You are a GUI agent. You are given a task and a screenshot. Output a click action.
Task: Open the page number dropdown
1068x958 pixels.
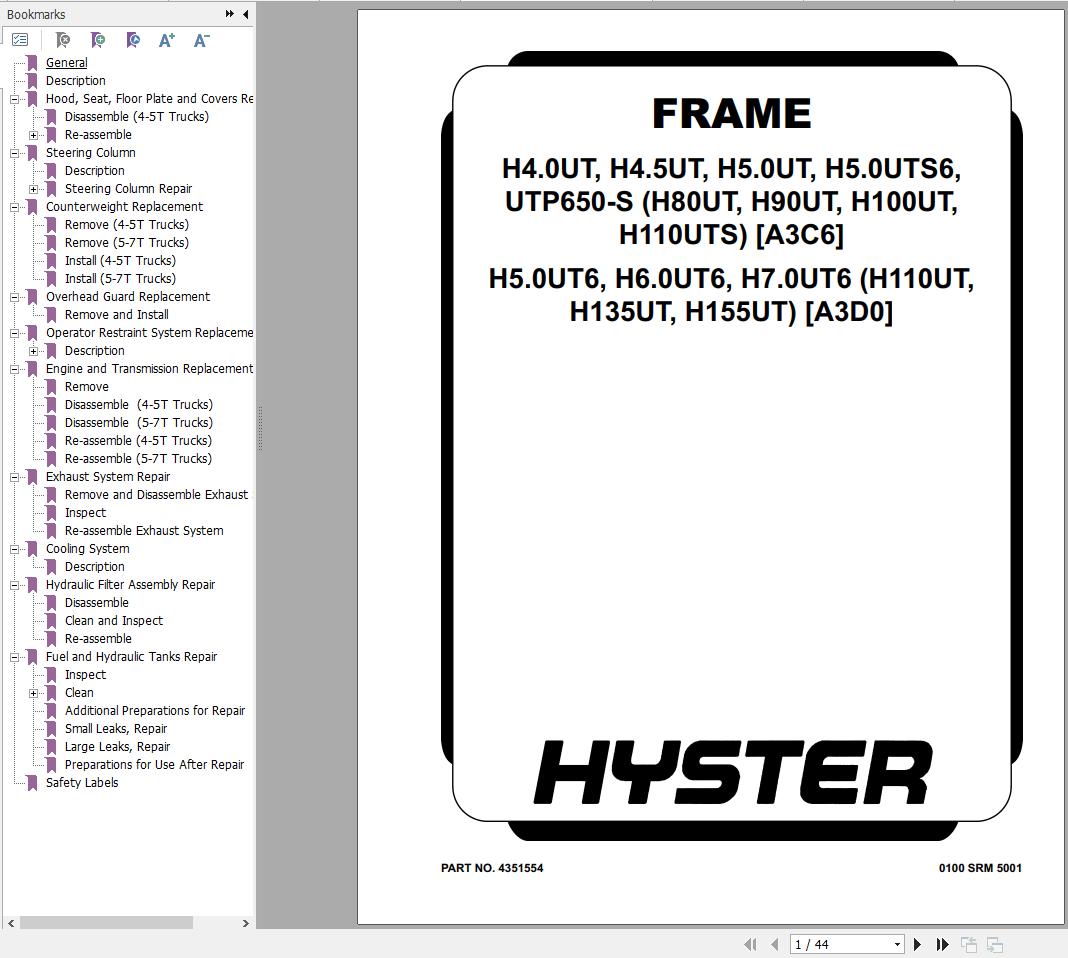pos(897,944)
